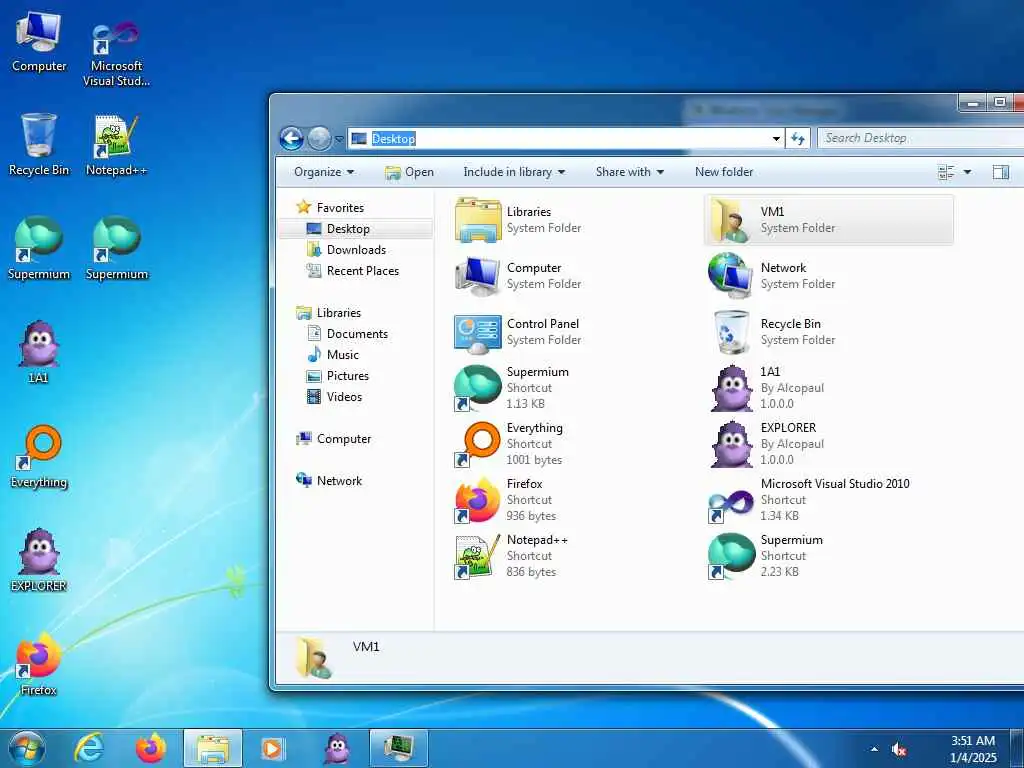Select the Recycle Bin desktop icon
1024x768 pixels.
pyautogui.click(x=39, y=145)
